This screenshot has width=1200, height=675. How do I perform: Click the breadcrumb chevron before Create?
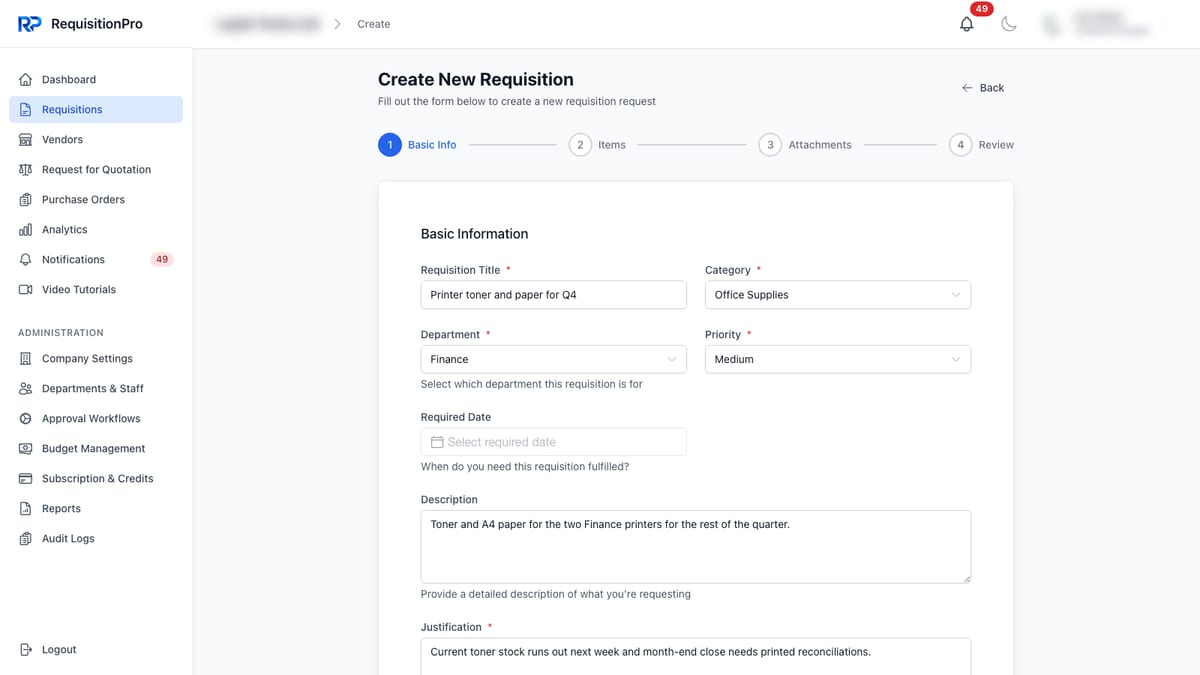(x=337, y=24)
